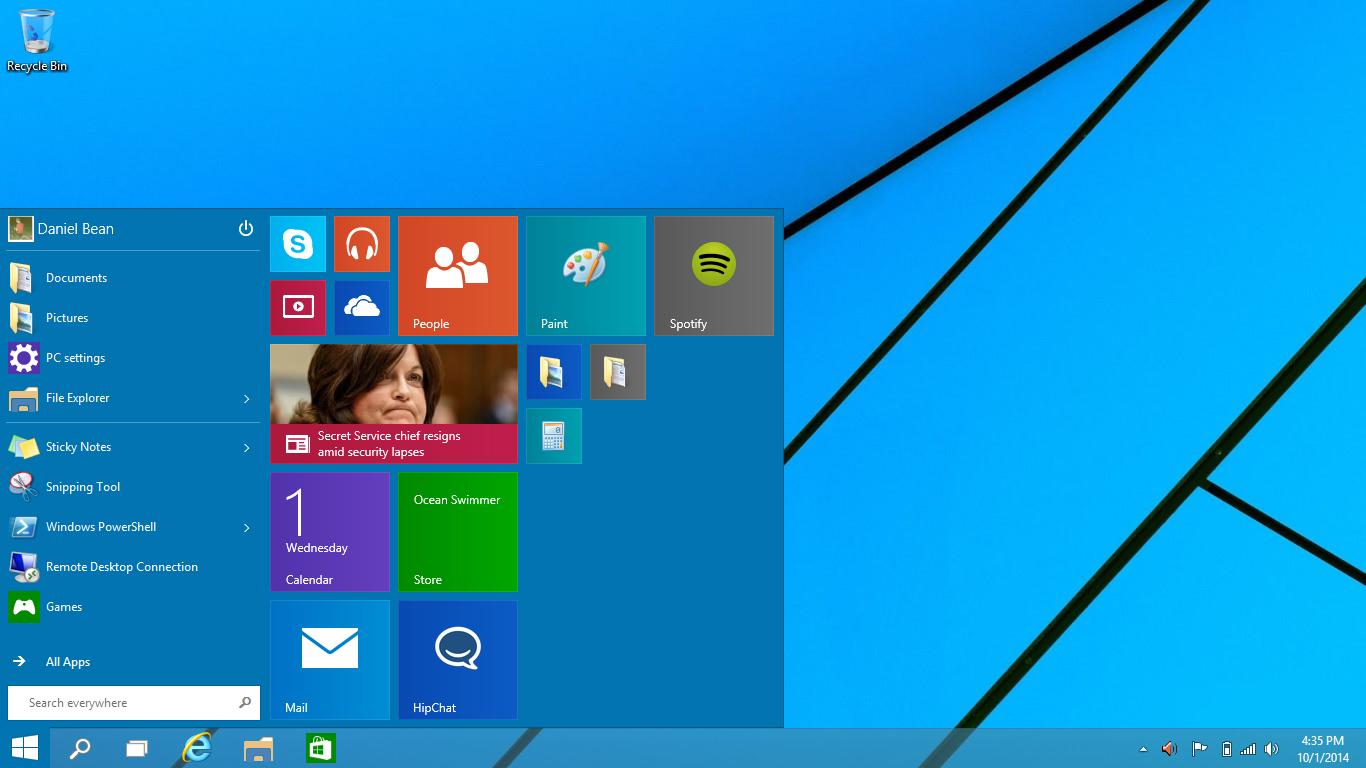
Task: Open the Skype tile
Action: point(298,244)
